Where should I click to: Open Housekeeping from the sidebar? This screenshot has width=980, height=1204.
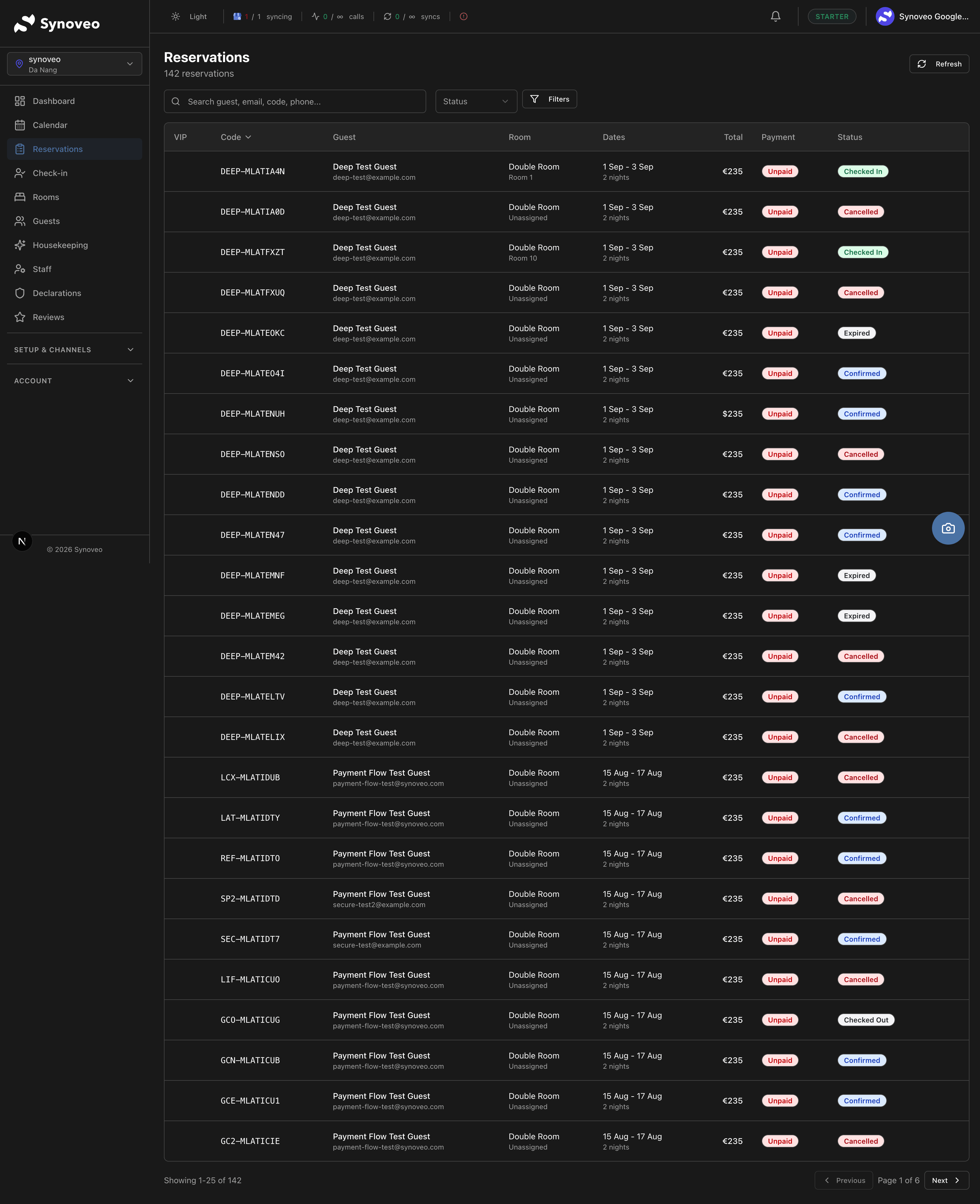(60, 245)
